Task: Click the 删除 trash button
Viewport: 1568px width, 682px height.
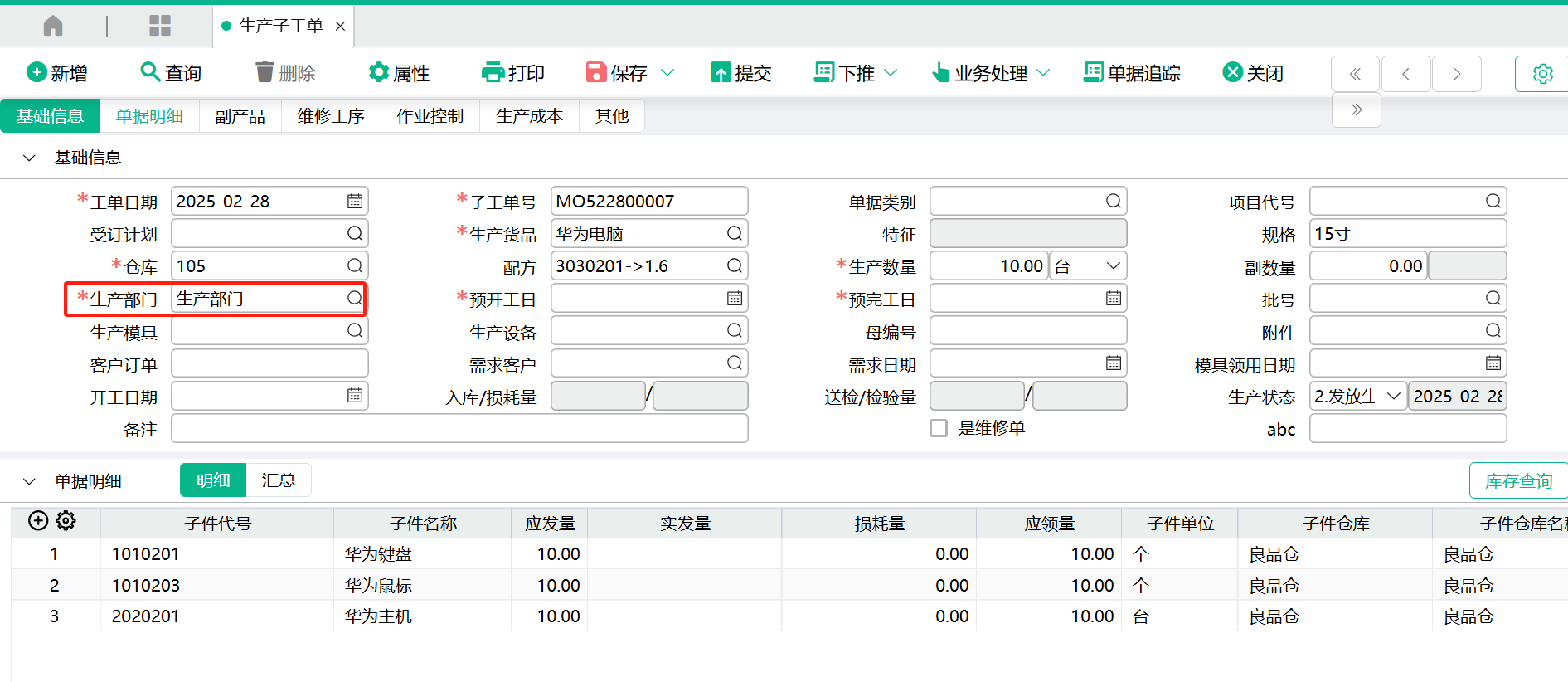Action: pyautogui.click(x=285, y=73)
